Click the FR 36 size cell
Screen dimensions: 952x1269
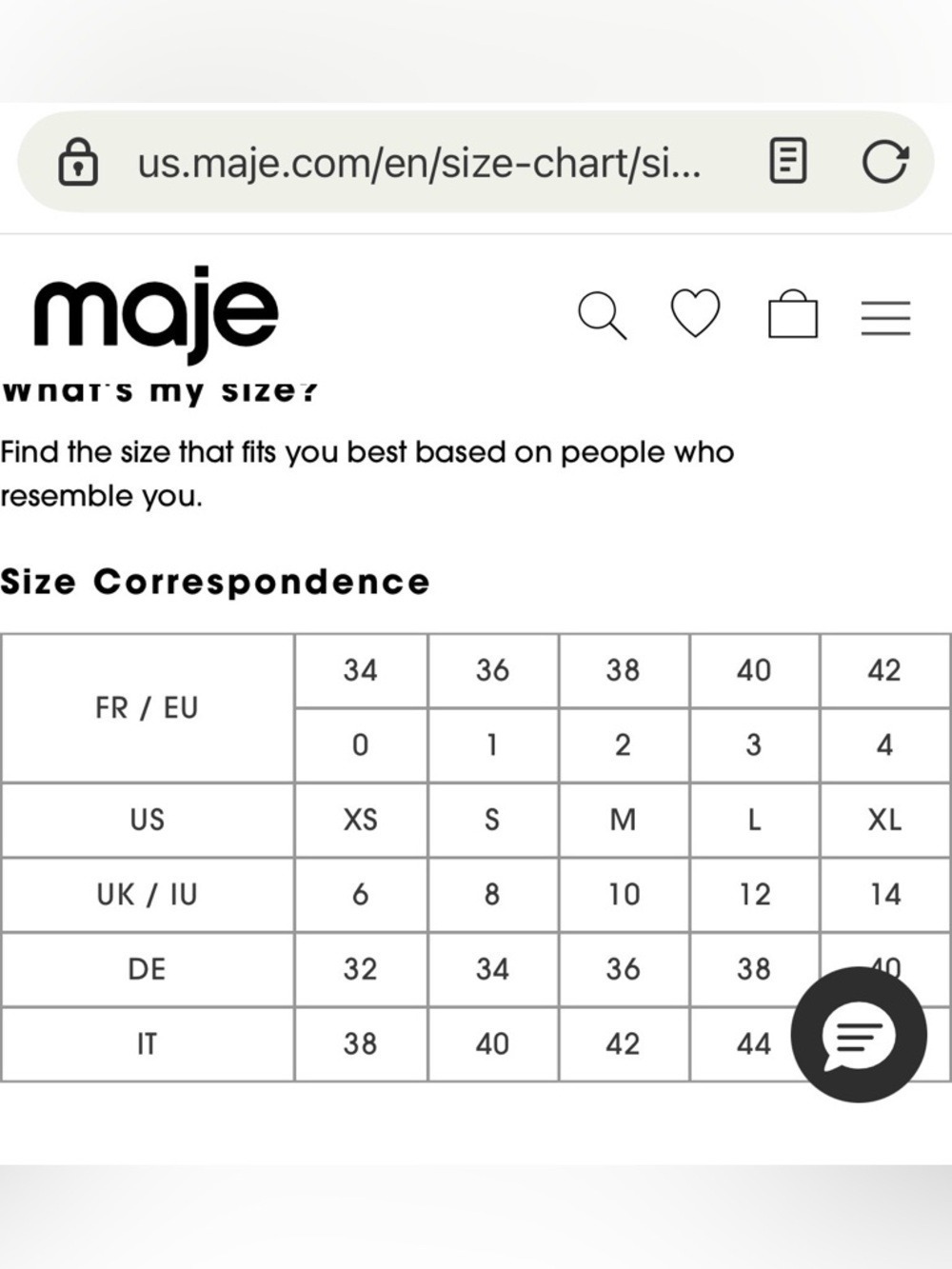(x=492, y=670)
